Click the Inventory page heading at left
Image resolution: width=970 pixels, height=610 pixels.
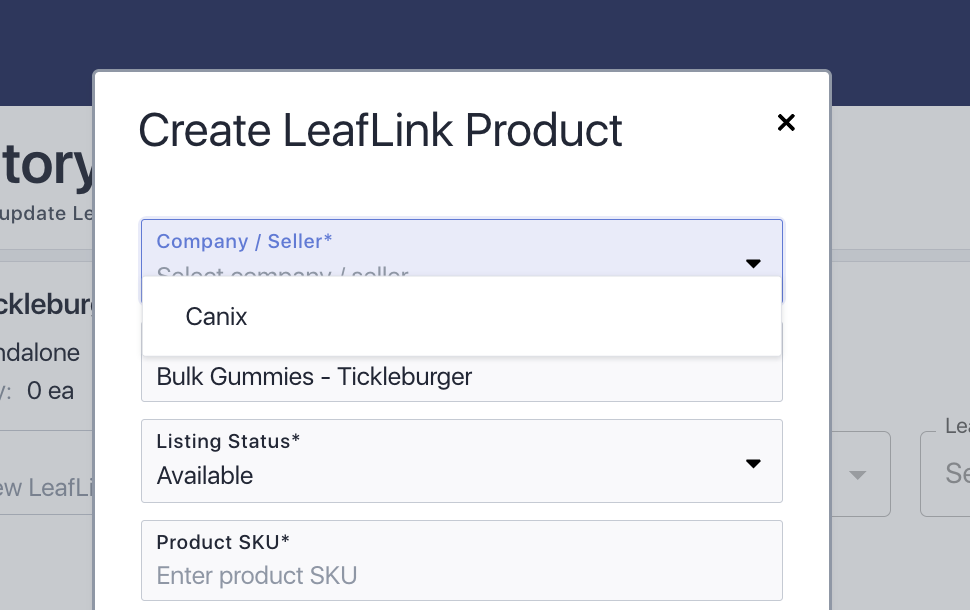coord(45,167)
